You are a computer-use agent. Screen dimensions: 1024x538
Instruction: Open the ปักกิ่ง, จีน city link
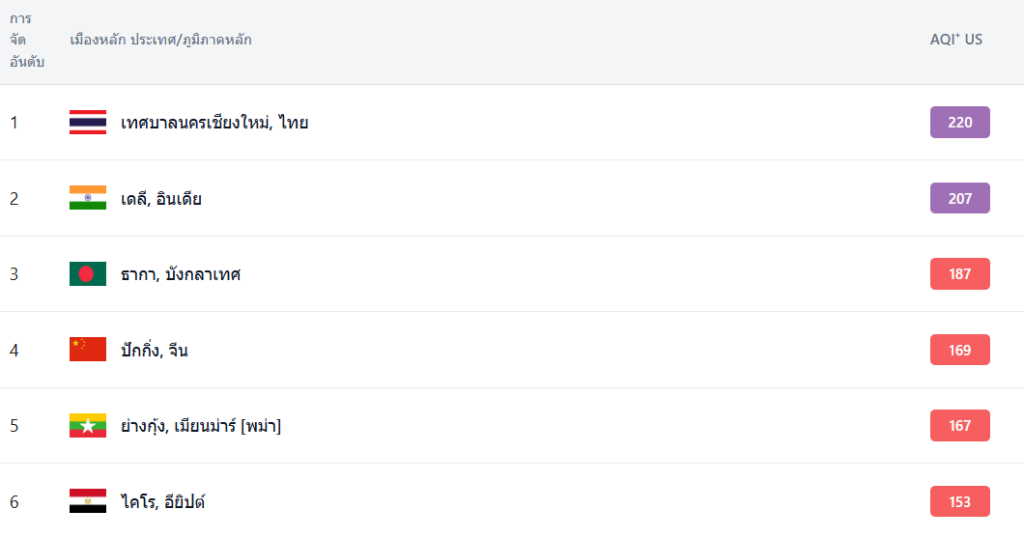coord(154,350)
